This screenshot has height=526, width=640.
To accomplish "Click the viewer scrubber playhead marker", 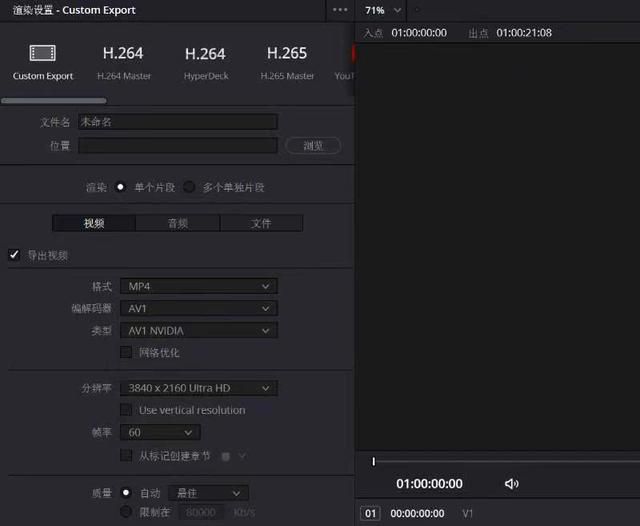I will click(x=373, y=462).
